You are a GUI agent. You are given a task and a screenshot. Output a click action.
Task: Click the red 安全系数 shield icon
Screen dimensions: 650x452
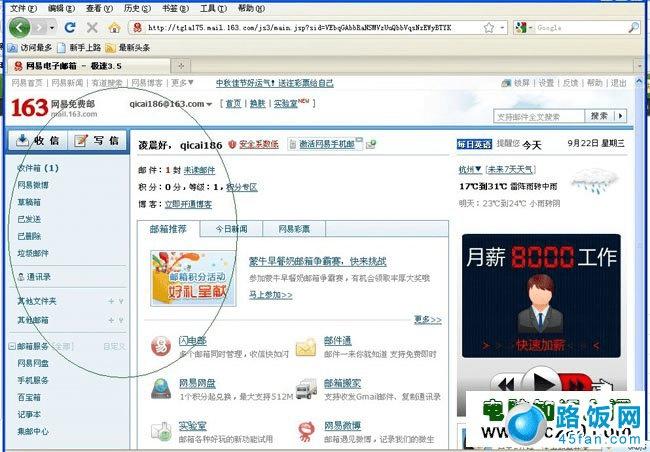232,144
